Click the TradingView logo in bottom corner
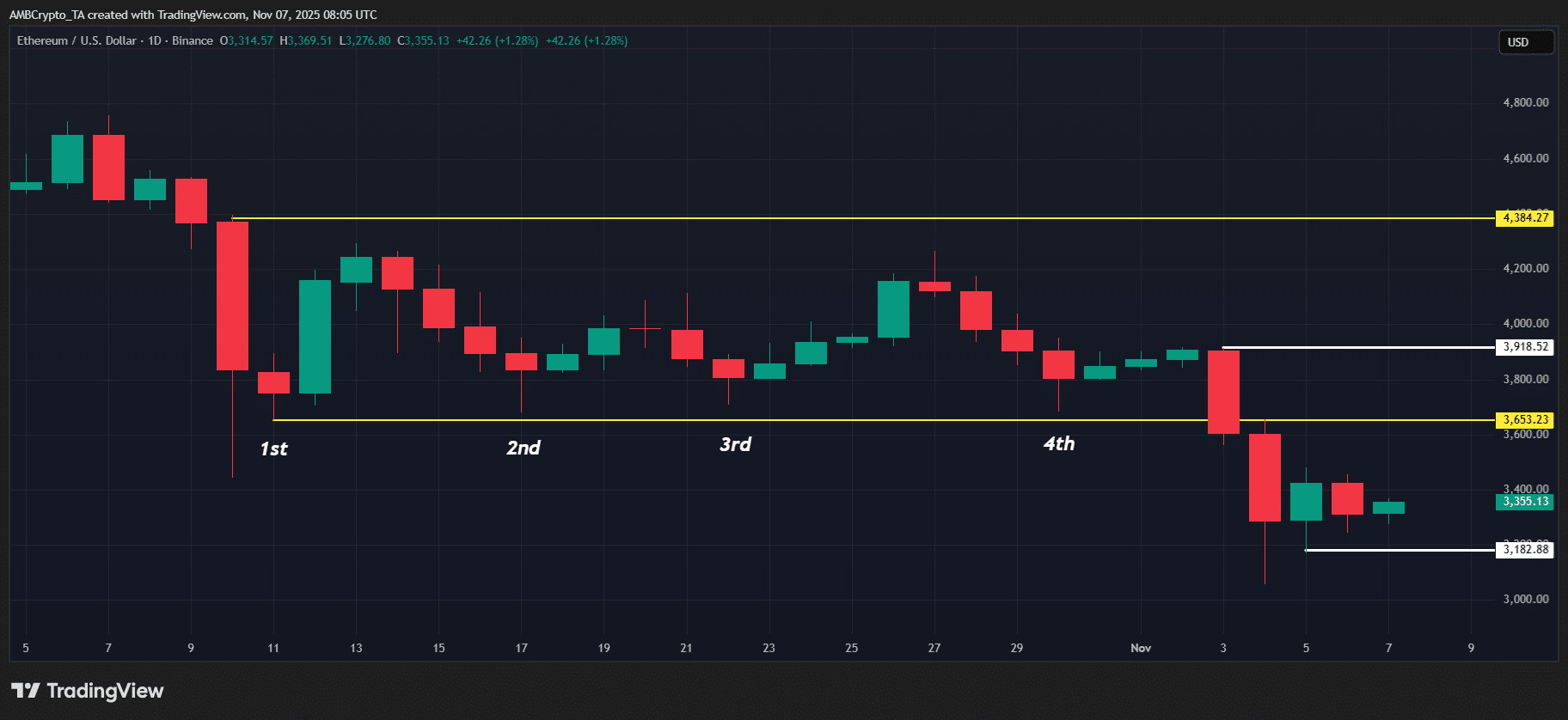Viewport: 1568px width, 720px height. (87, 691)
